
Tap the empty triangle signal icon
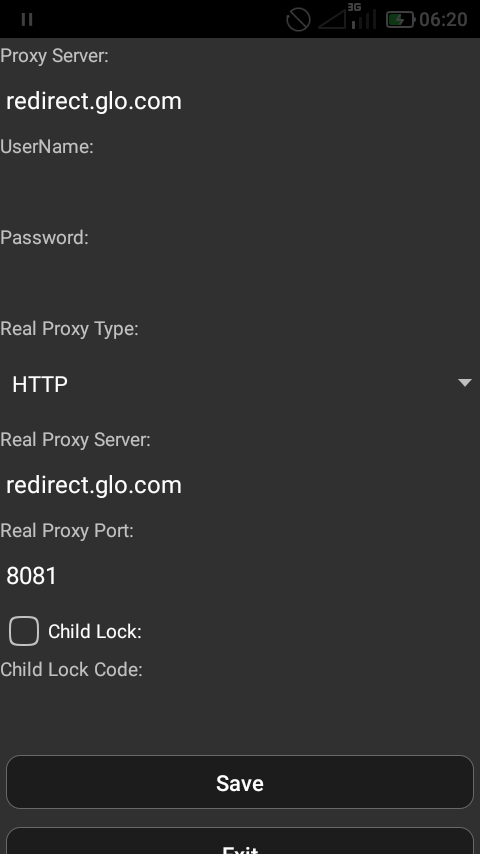point(332,20)
